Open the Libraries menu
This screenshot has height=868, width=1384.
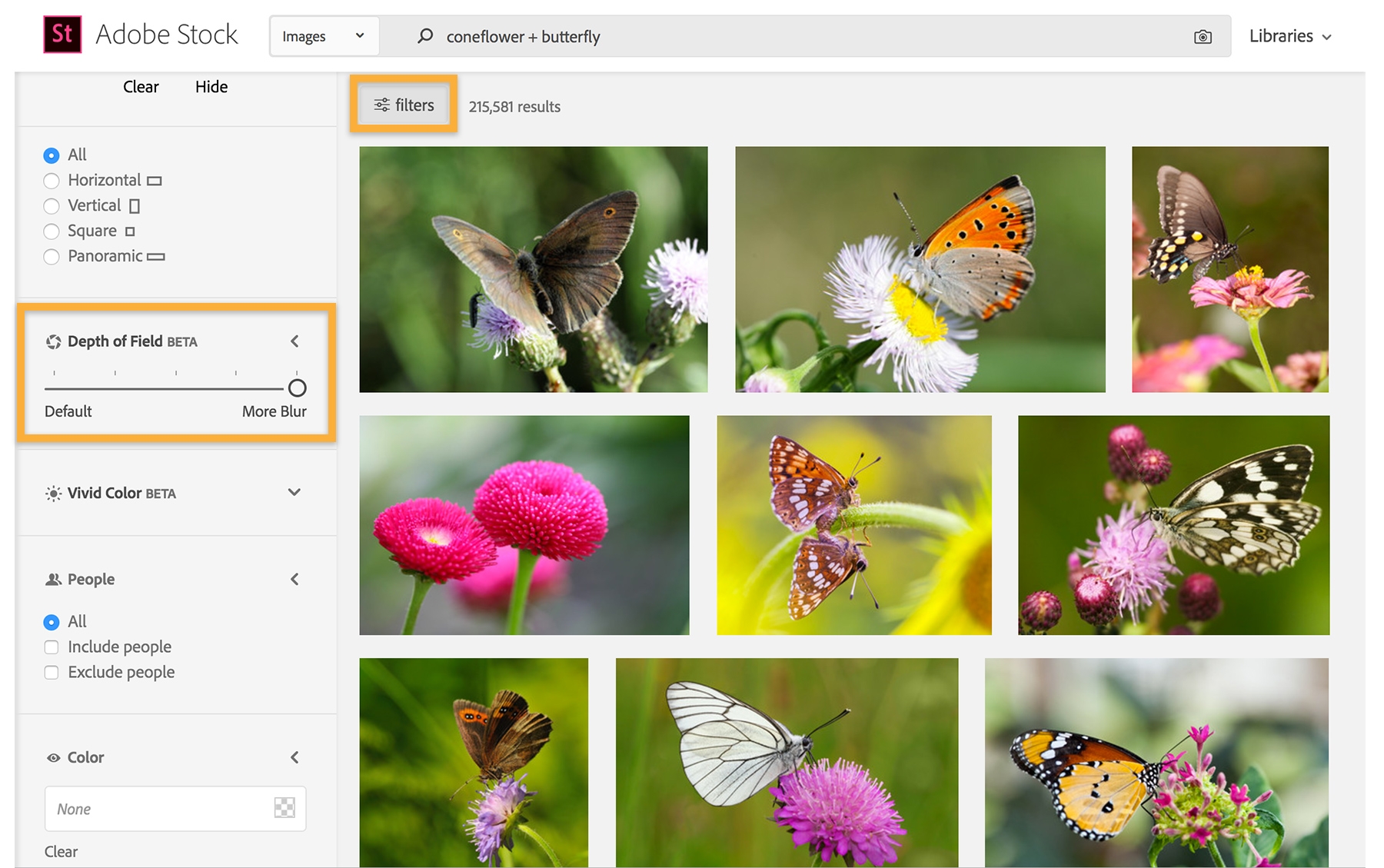(1289, 35)
